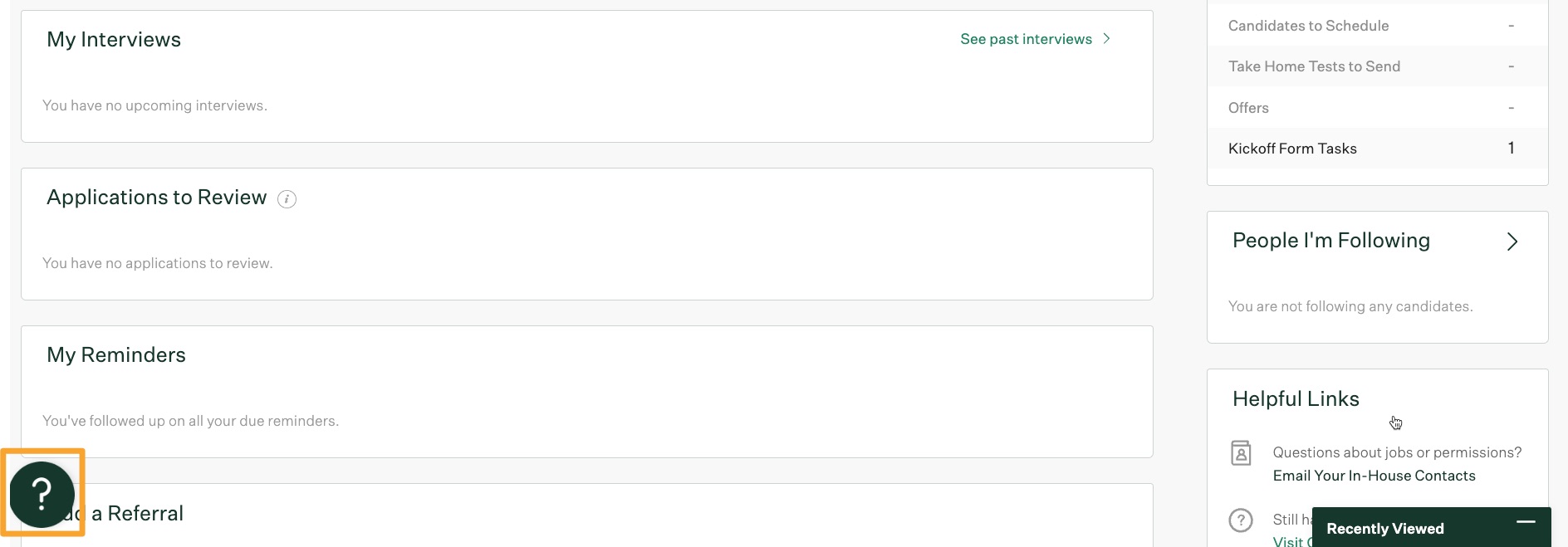
Task: Click the Referral section heading
Action: pyautogui.click(x=137, y=513)
